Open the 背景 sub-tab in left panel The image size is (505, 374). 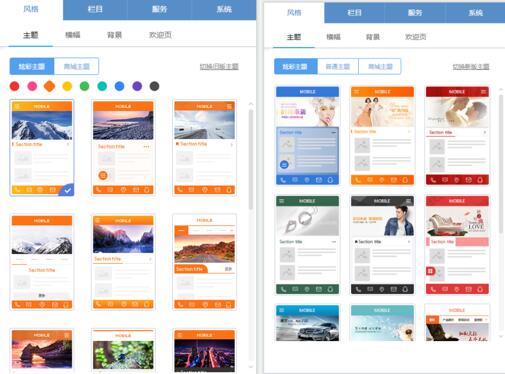point(114,35)
